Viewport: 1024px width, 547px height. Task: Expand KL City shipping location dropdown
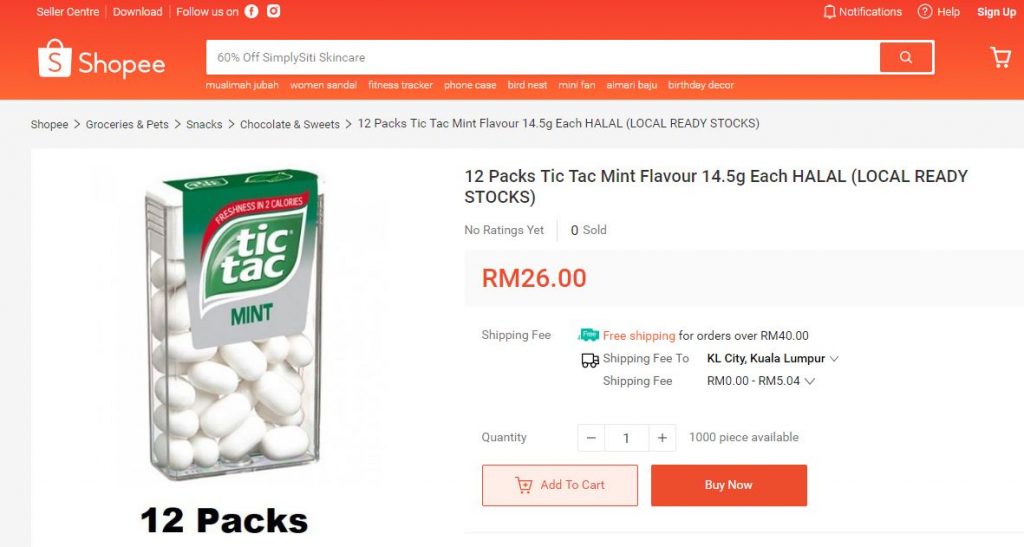(x=834, y=358)
